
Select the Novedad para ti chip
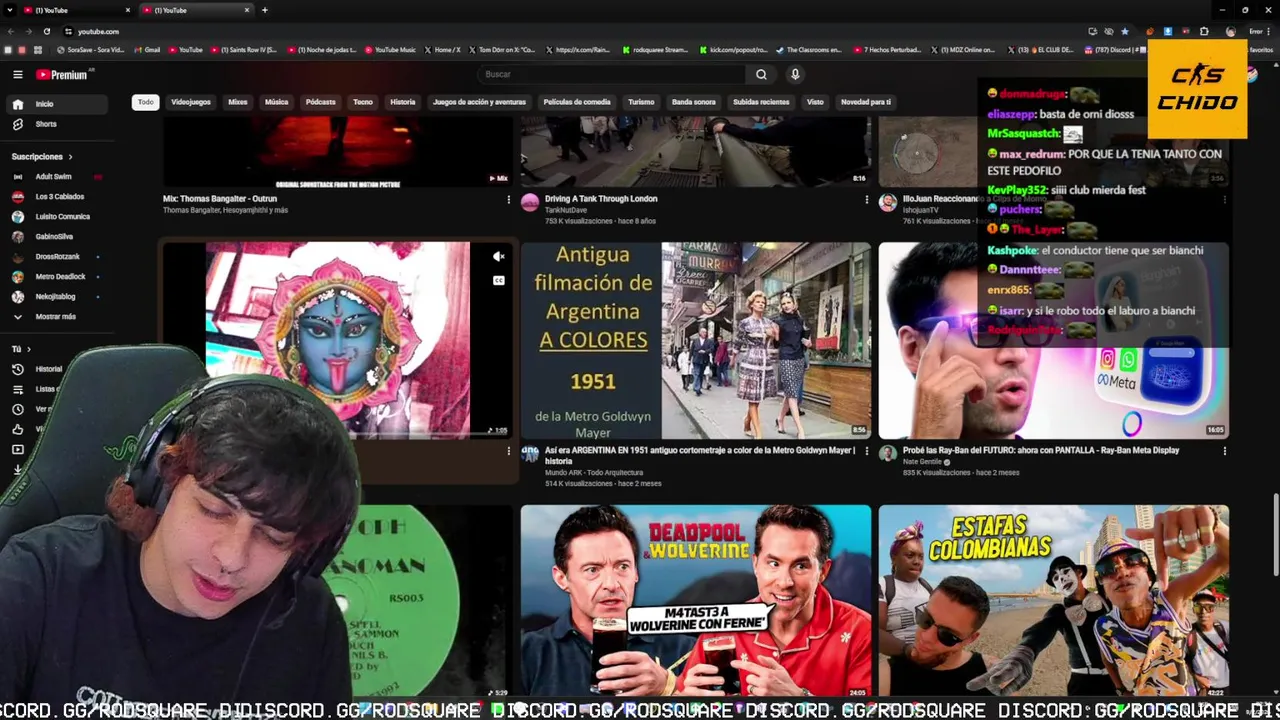[866, 102]
